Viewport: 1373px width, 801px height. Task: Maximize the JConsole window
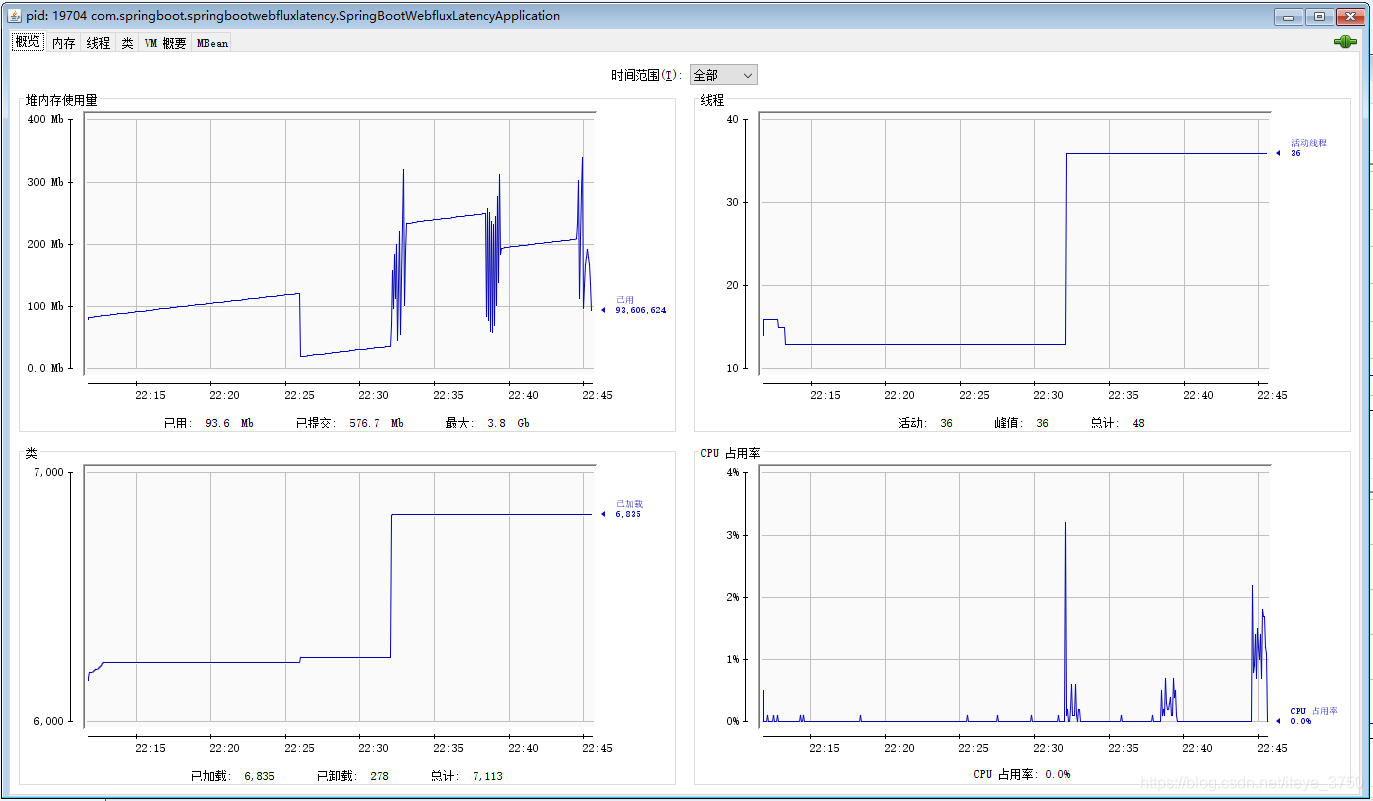[x=1319, y=17]
